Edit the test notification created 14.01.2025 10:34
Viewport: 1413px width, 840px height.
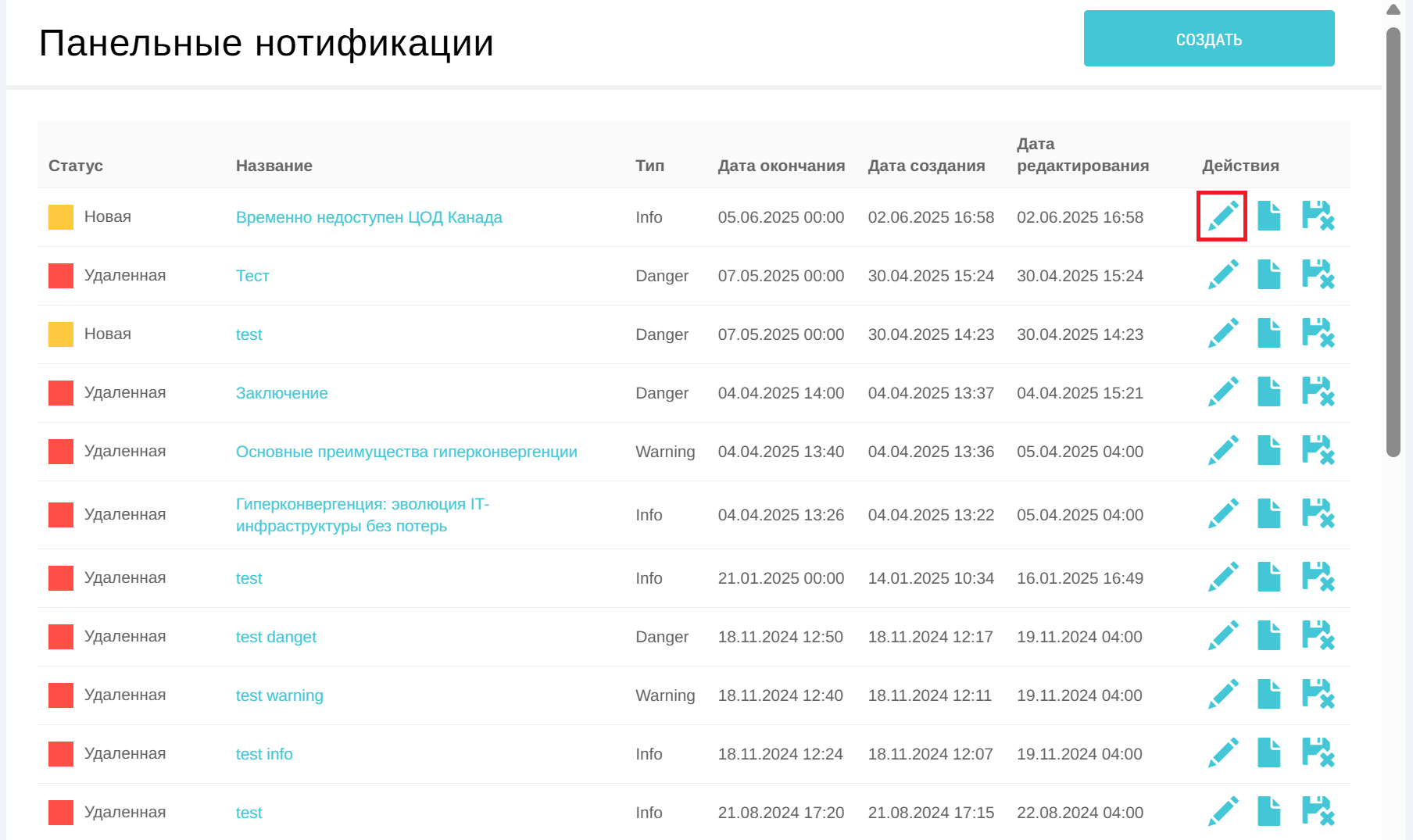1223,577
